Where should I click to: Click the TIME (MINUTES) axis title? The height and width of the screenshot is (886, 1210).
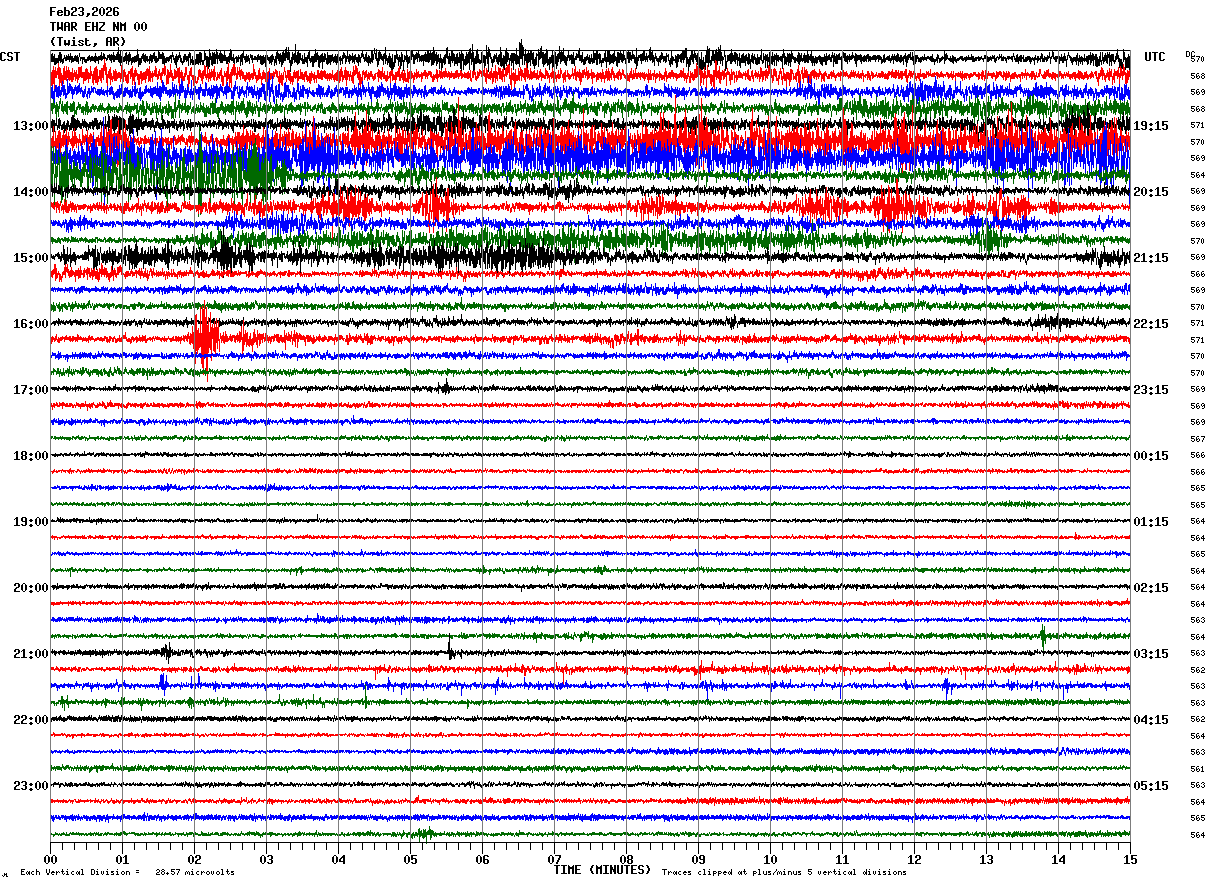tap(602, 870)
